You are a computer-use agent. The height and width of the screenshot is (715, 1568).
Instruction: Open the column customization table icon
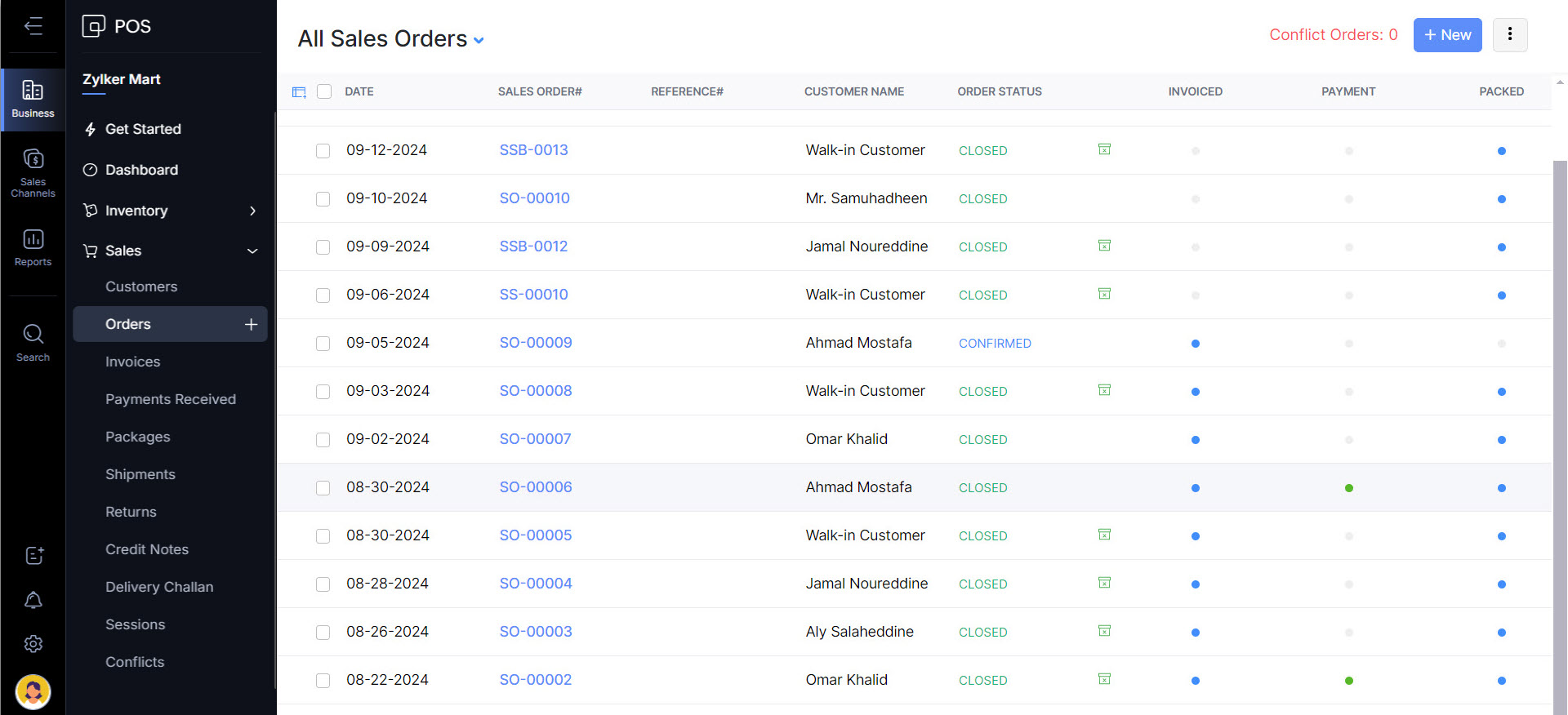[x=299, y=92]
